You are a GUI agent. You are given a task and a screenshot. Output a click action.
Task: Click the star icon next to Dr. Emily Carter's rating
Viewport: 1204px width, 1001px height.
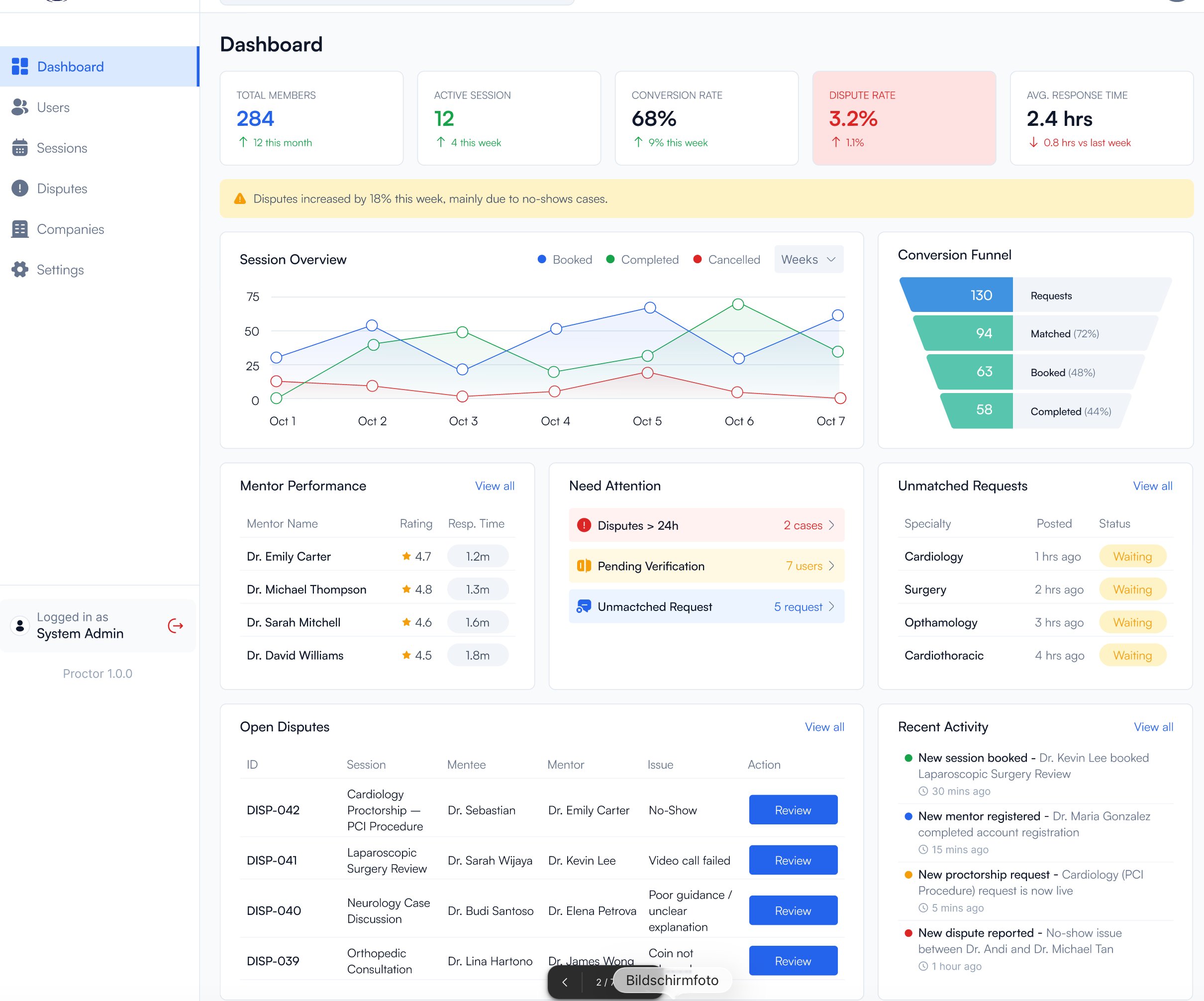click(406, 556)
